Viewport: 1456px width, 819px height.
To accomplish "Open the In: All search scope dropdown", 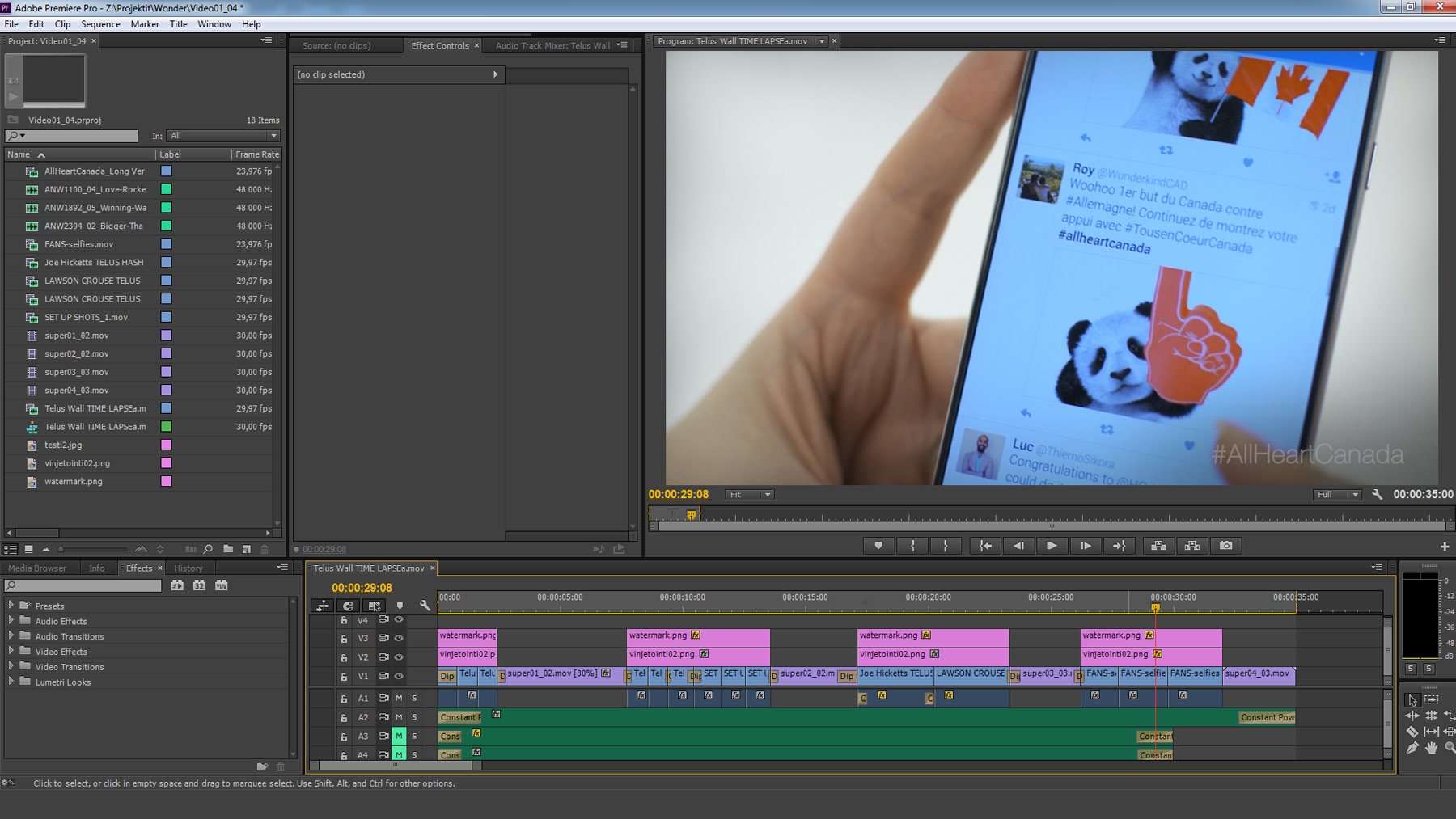I will (x=223, y=136).
